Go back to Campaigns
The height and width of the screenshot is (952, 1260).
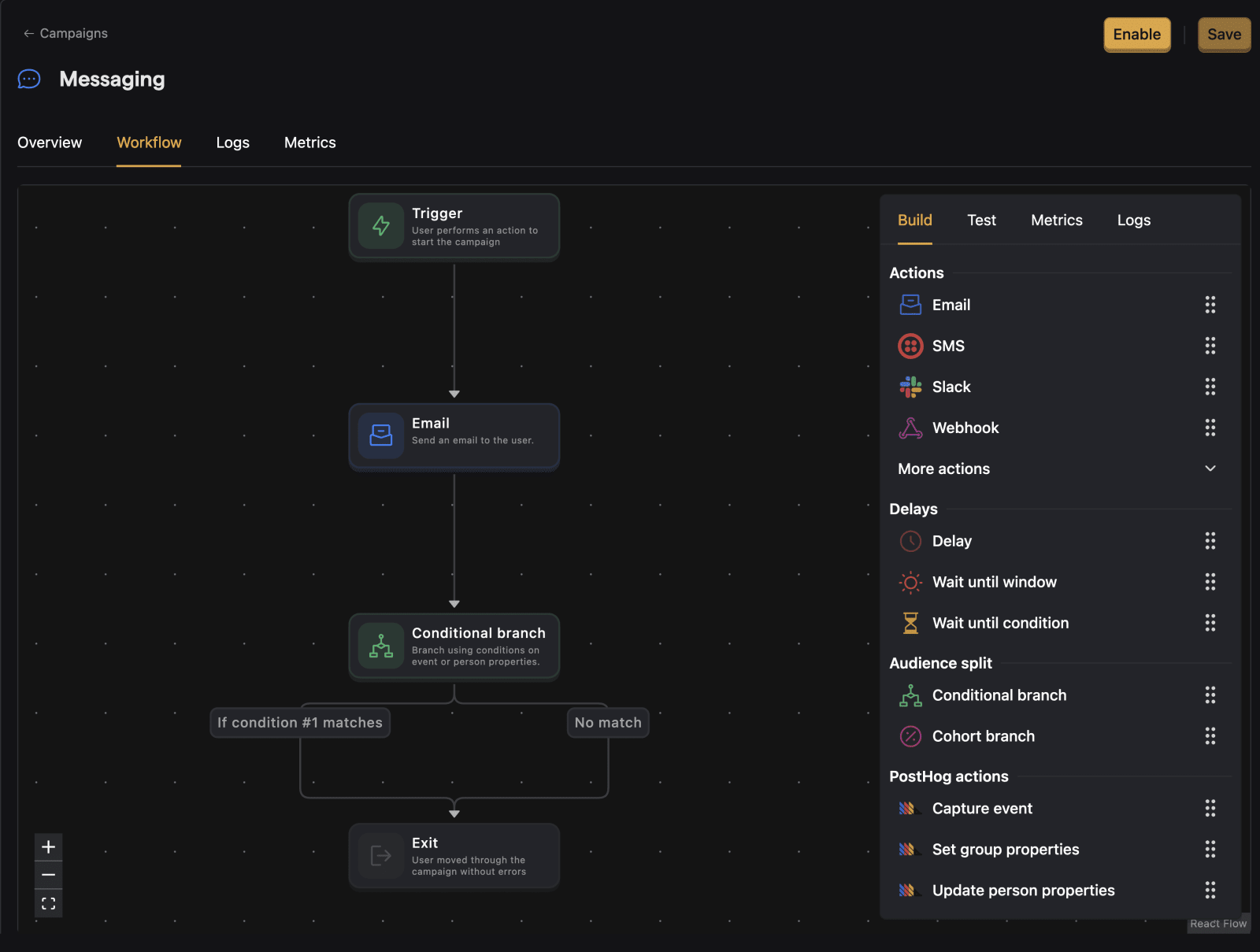click(65, 33)
